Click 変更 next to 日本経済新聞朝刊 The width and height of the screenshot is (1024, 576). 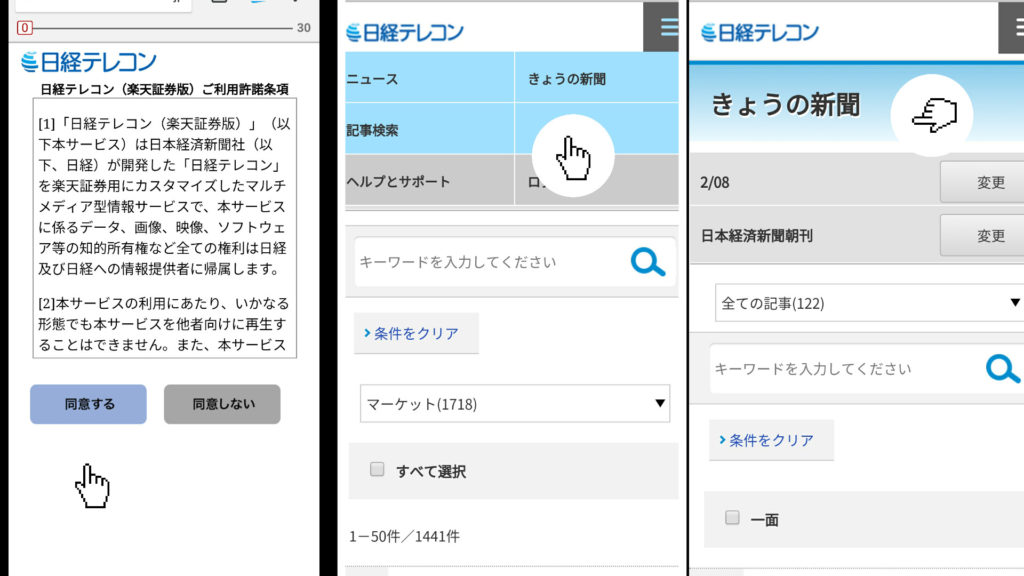tap(982, 236)
